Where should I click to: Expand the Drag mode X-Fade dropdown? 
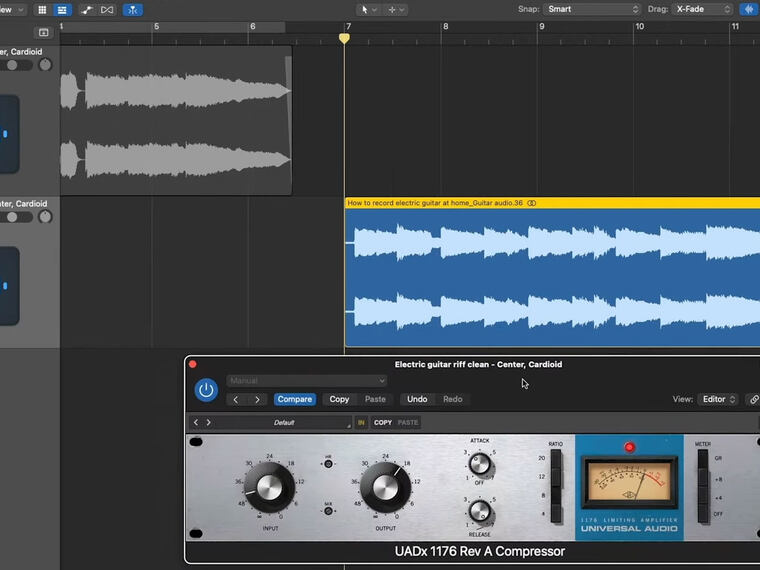coord(703,9)
